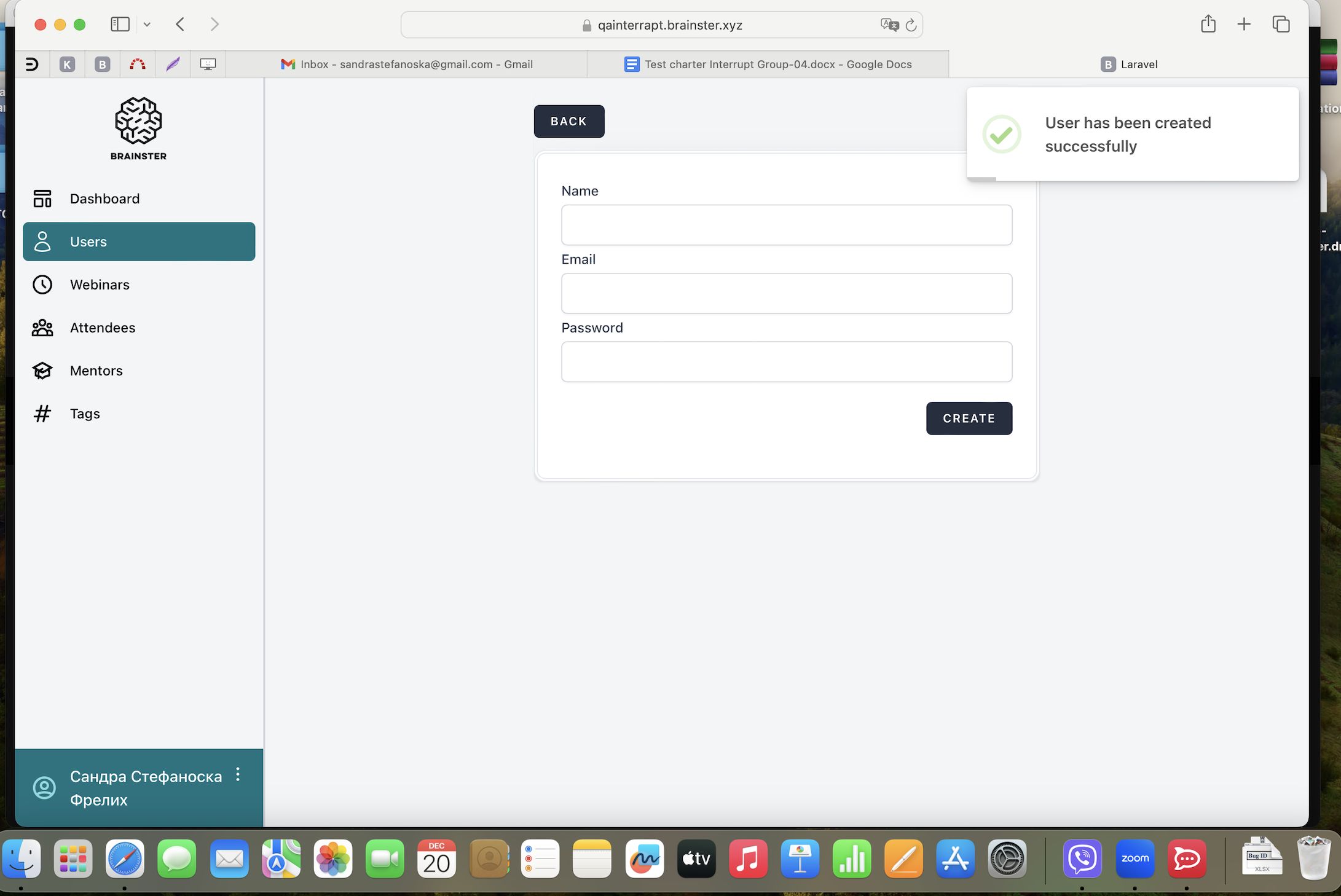Switch to the Gmail Inbox tab
The height and width of the screenshot is (896, 1341).
[407, 64]
